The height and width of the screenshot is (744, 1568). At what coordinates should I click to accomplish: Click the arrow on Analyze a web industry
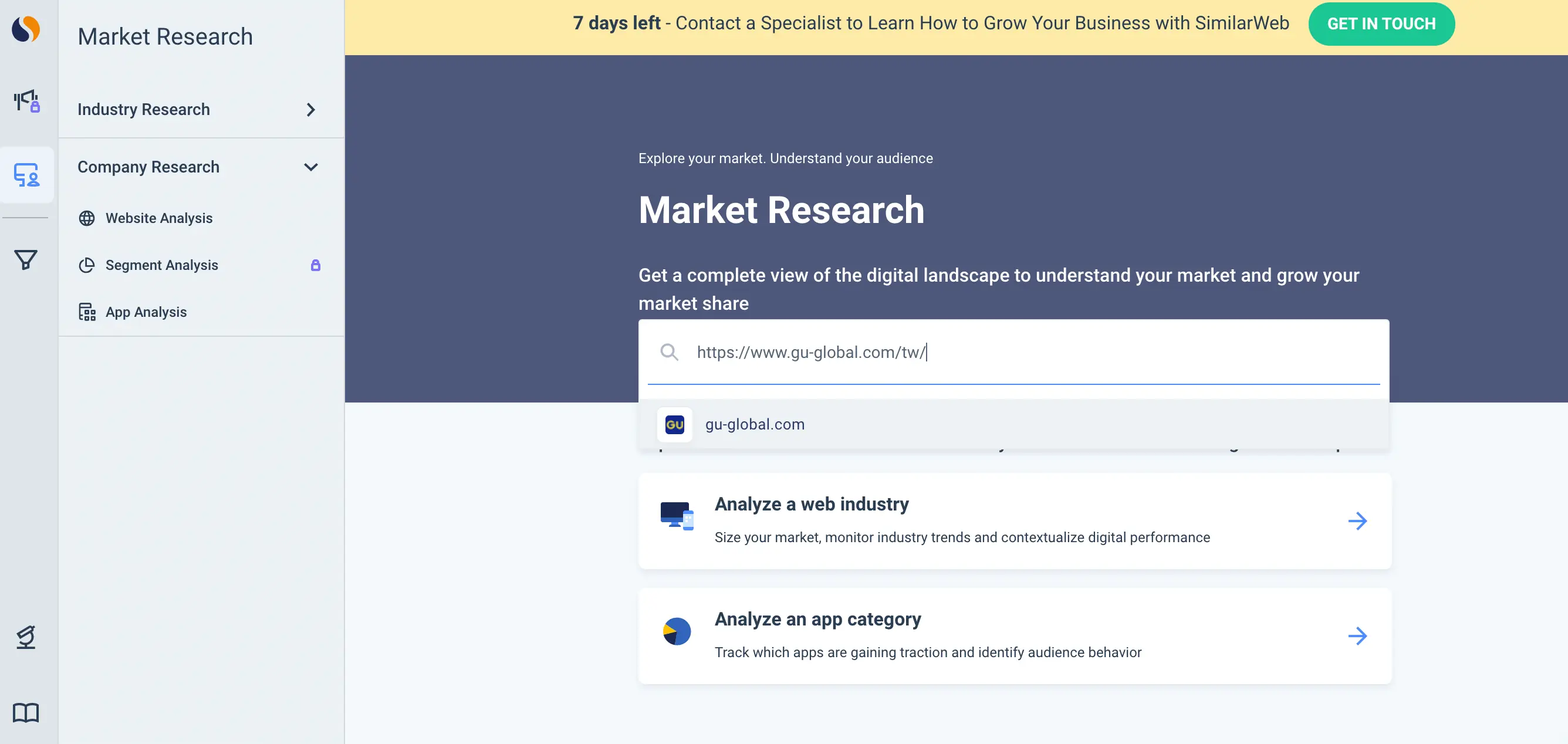tap(1357, 521)
